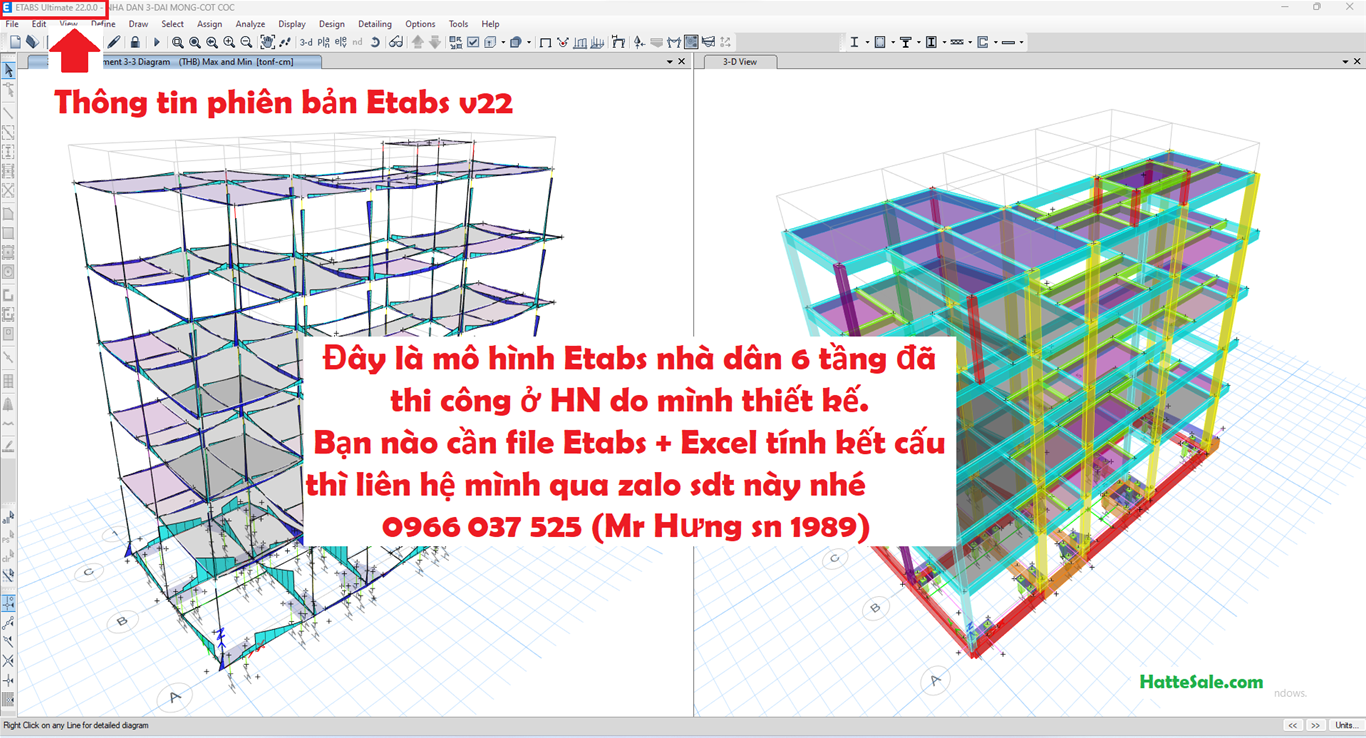Click the zoom out one step icon
Image resolution: width=1366 pixels, height=738 pixels.
coord(246,42)
